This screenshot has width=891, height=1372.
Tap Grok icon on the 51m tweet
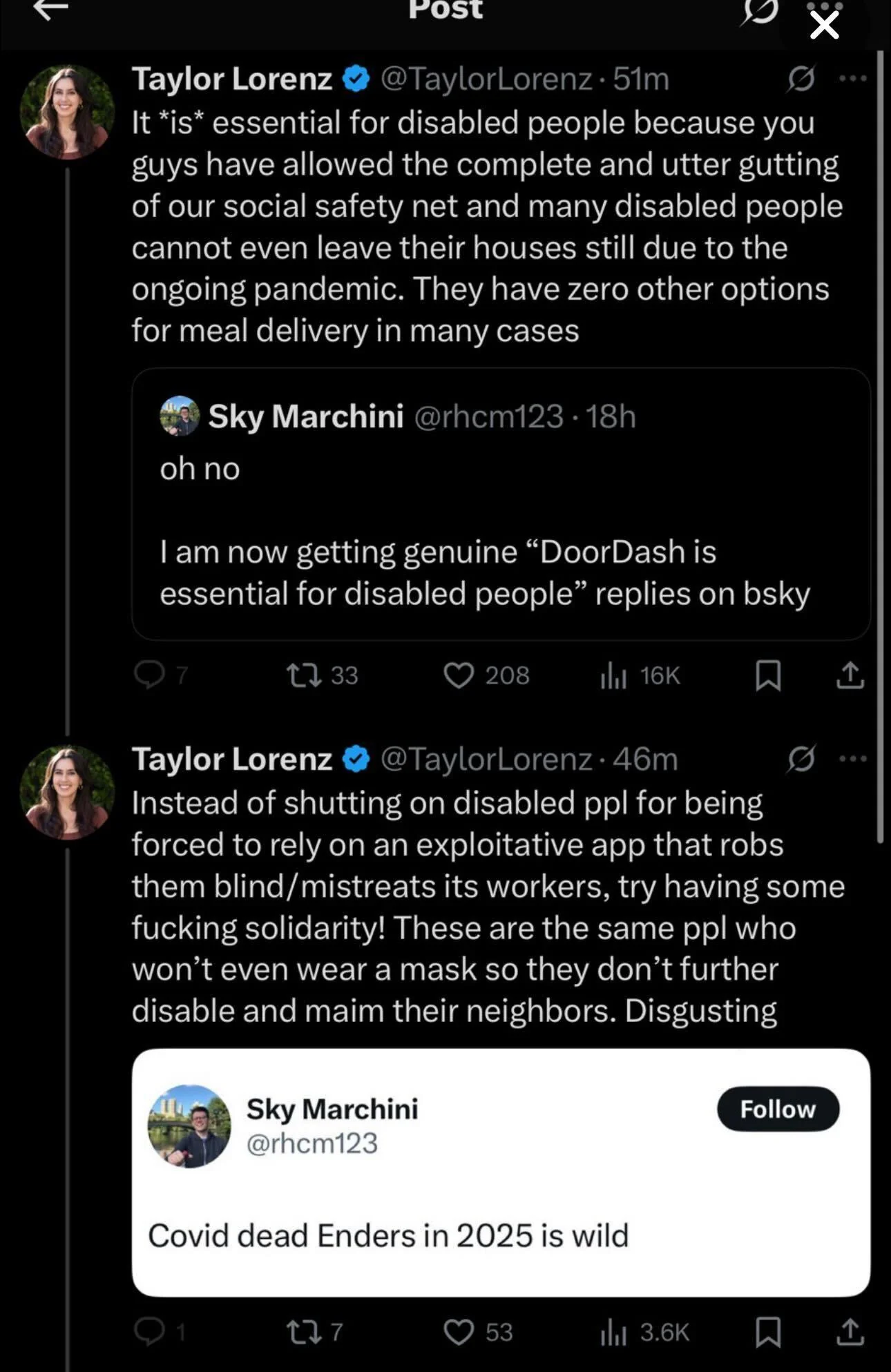coord(801,78)
